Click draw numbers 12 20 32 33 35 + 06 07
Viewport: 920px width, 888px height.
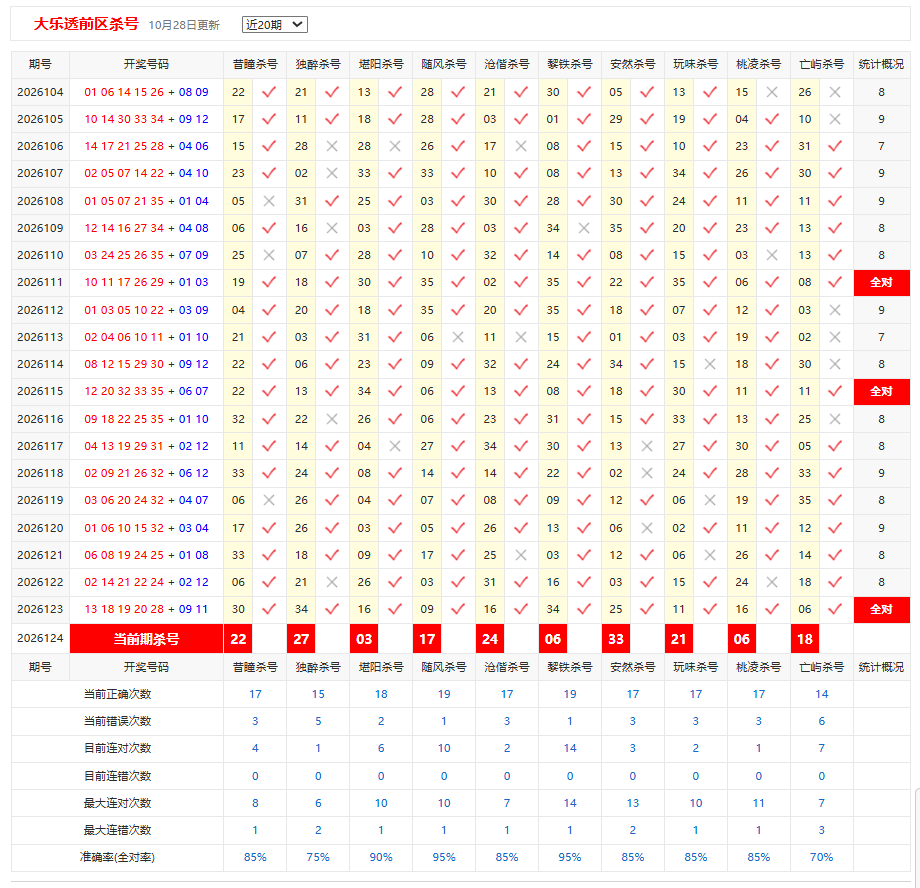click(x=146, y=391)
